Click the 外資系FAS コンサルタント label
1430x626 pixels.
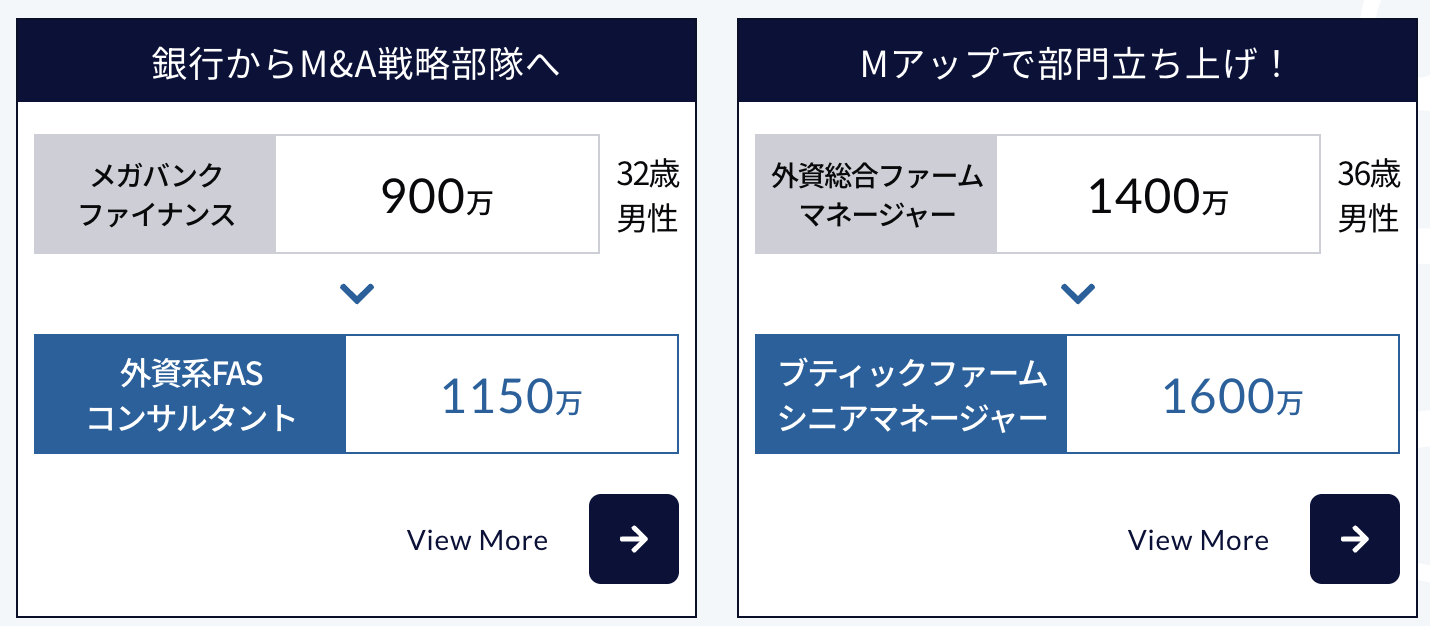tap(190, 394)
